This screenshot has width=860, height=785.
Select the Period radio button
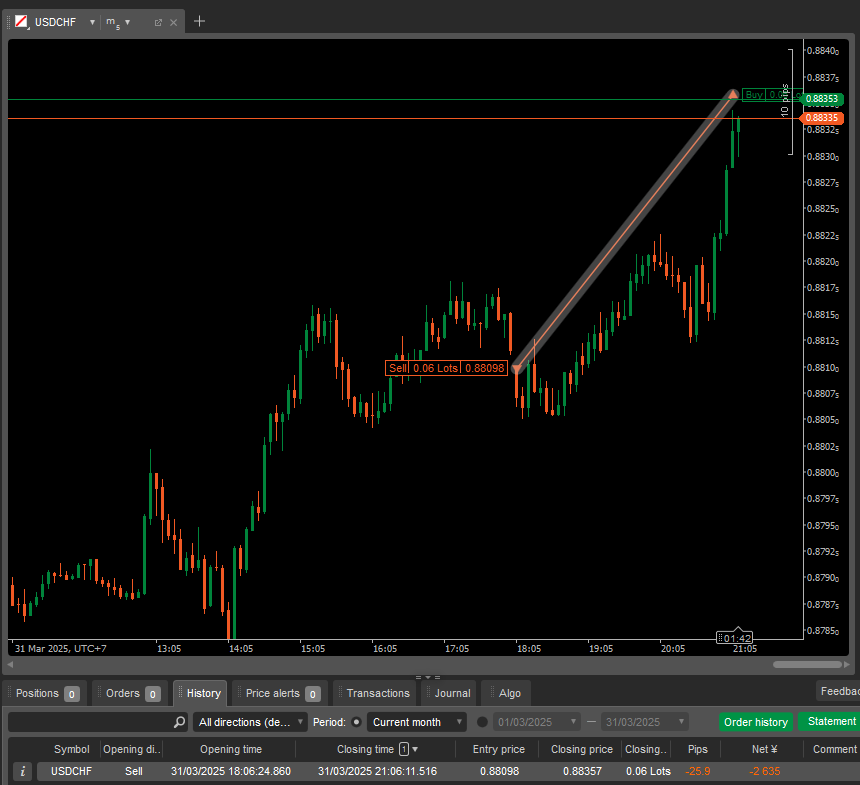(357, 722)
